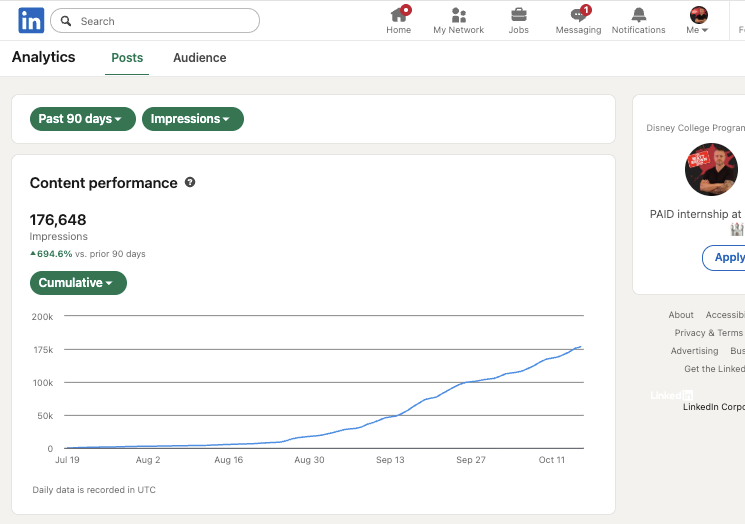The width and height of the screenshot is (745, 524).
Task: Open the Privacy & Terms link
Action: (x=708, y=333)
